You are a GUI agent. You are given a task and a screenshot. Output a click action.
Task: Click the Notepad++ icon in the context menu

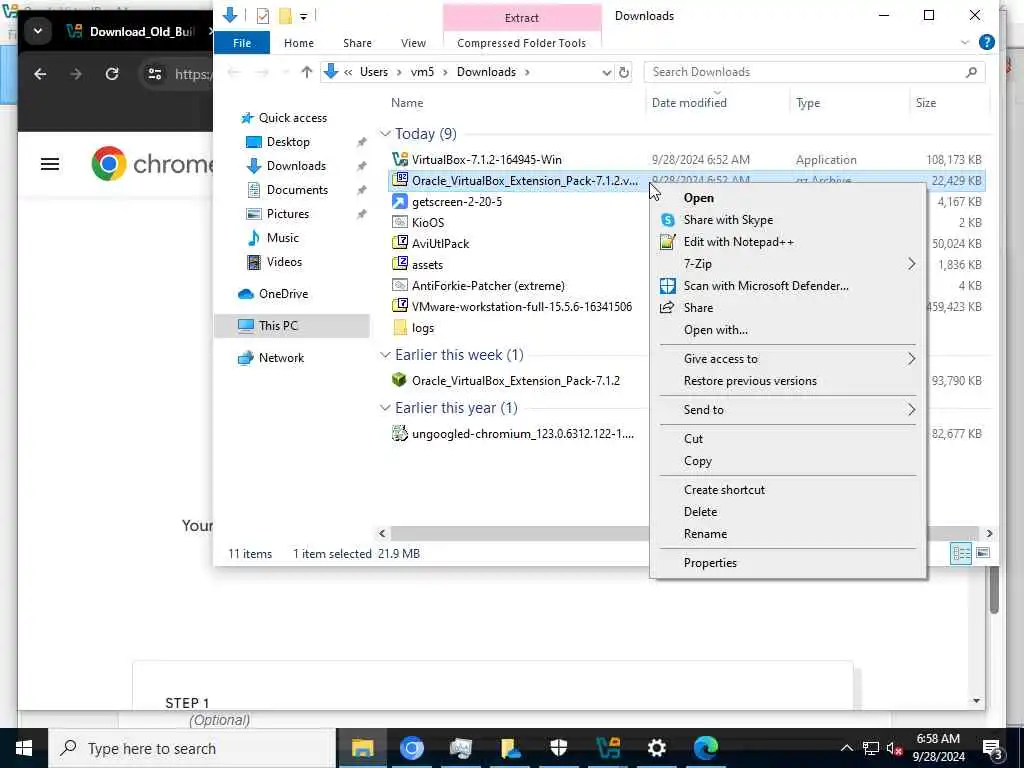point(667,242)
